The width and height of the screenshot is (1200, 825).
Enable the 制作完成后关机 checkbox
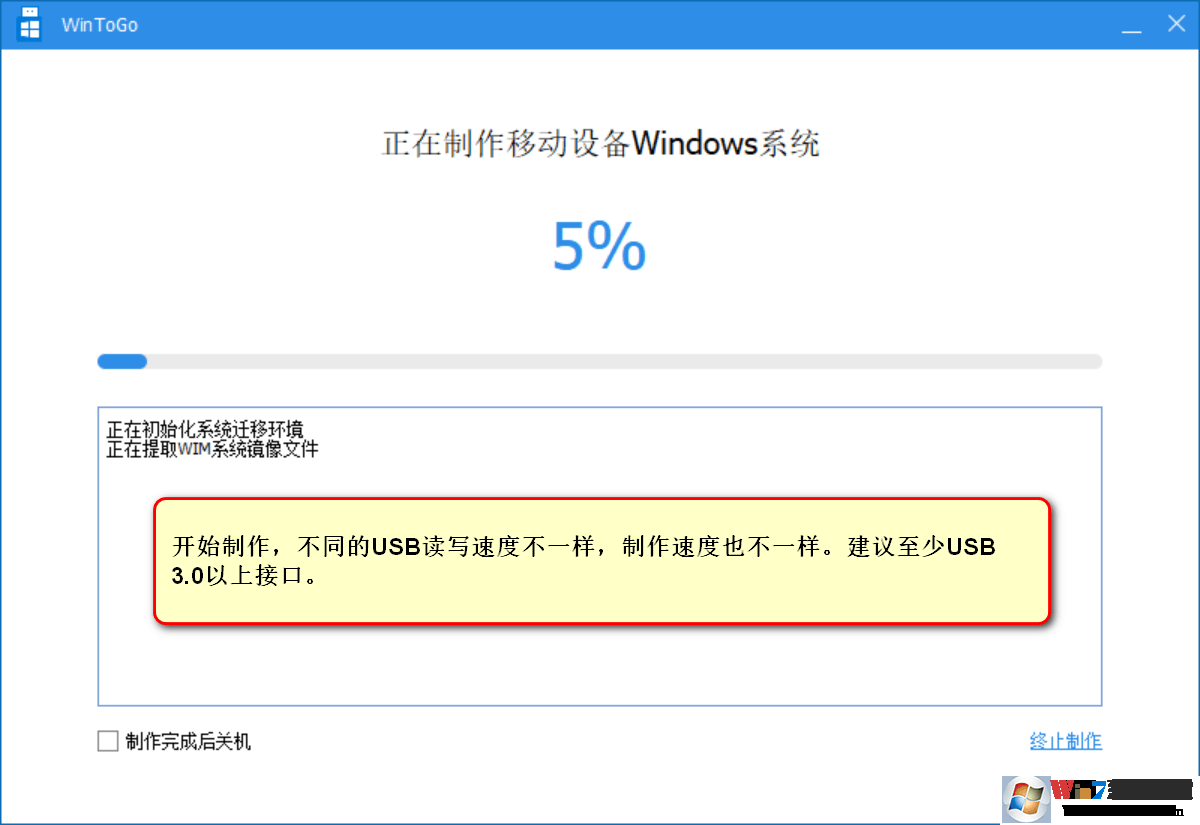[108, 741]
